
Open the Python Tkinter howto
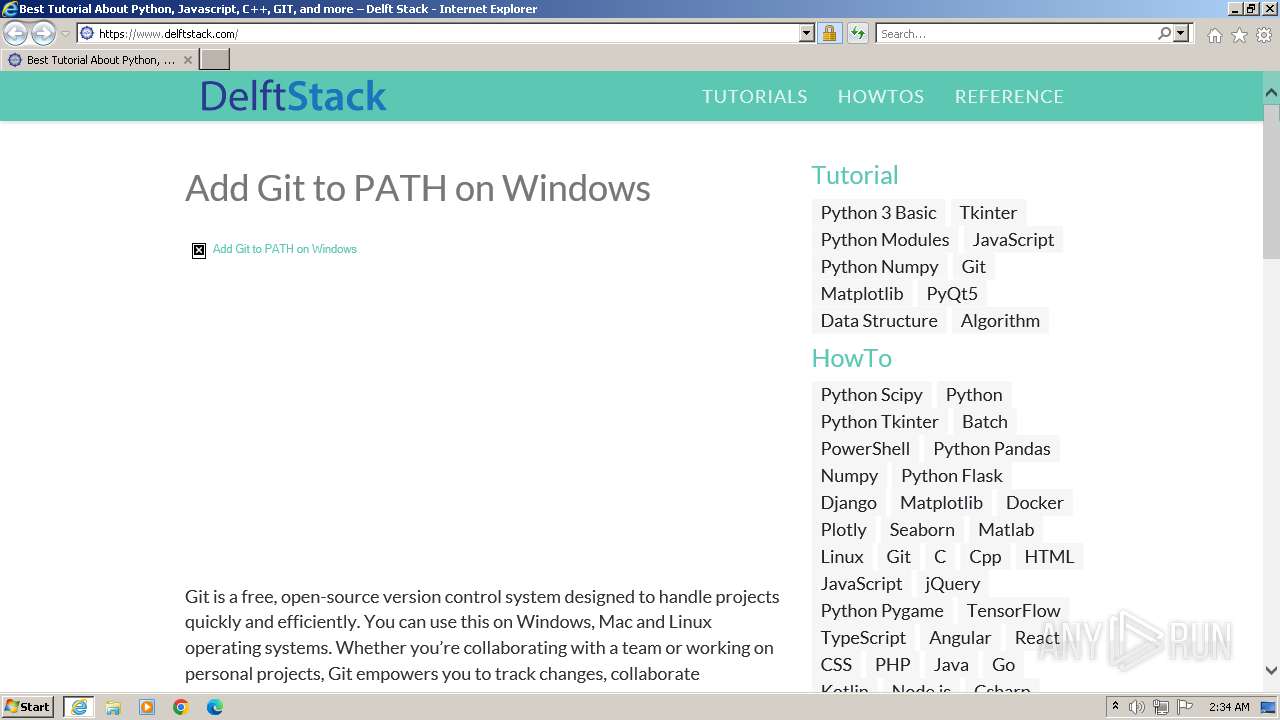[x=879, y=421]
